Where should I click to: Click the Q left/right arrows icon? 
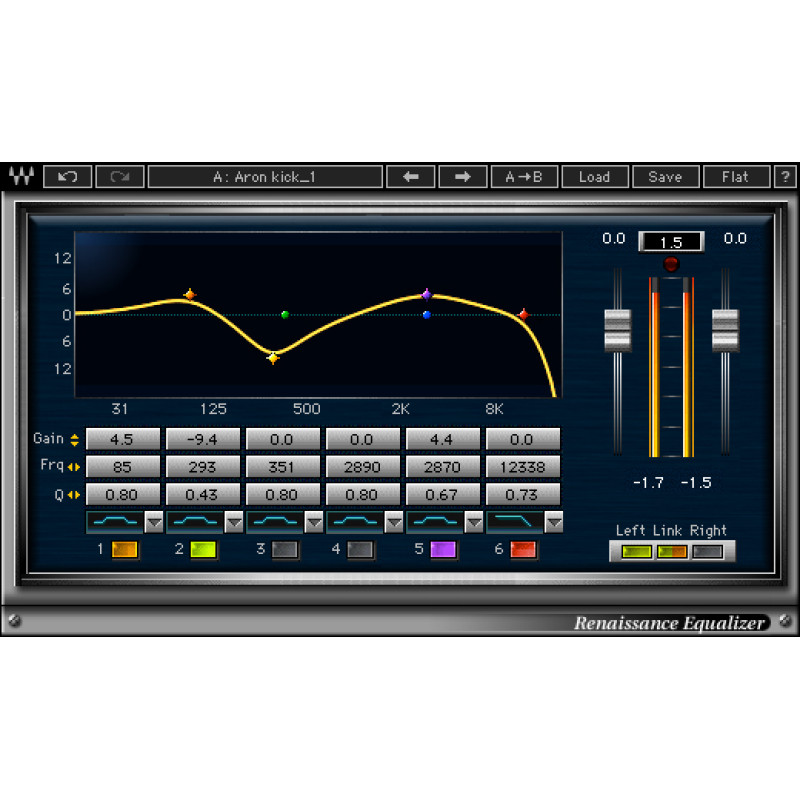pos(74,494)
